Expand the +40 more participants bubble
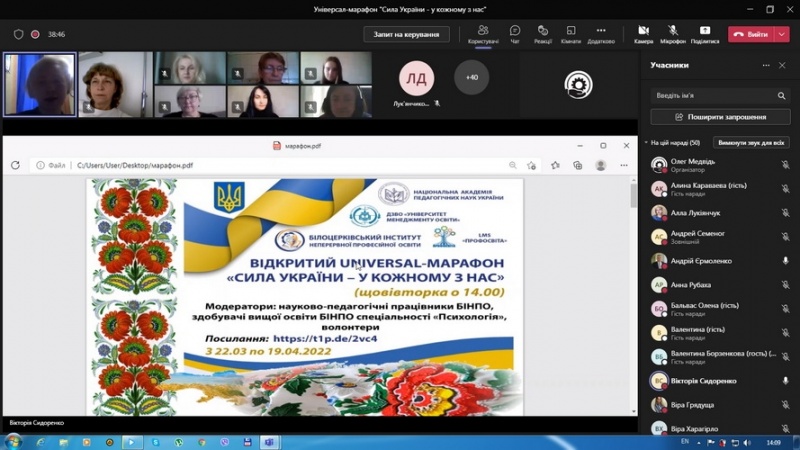 (x=471, y=77)
